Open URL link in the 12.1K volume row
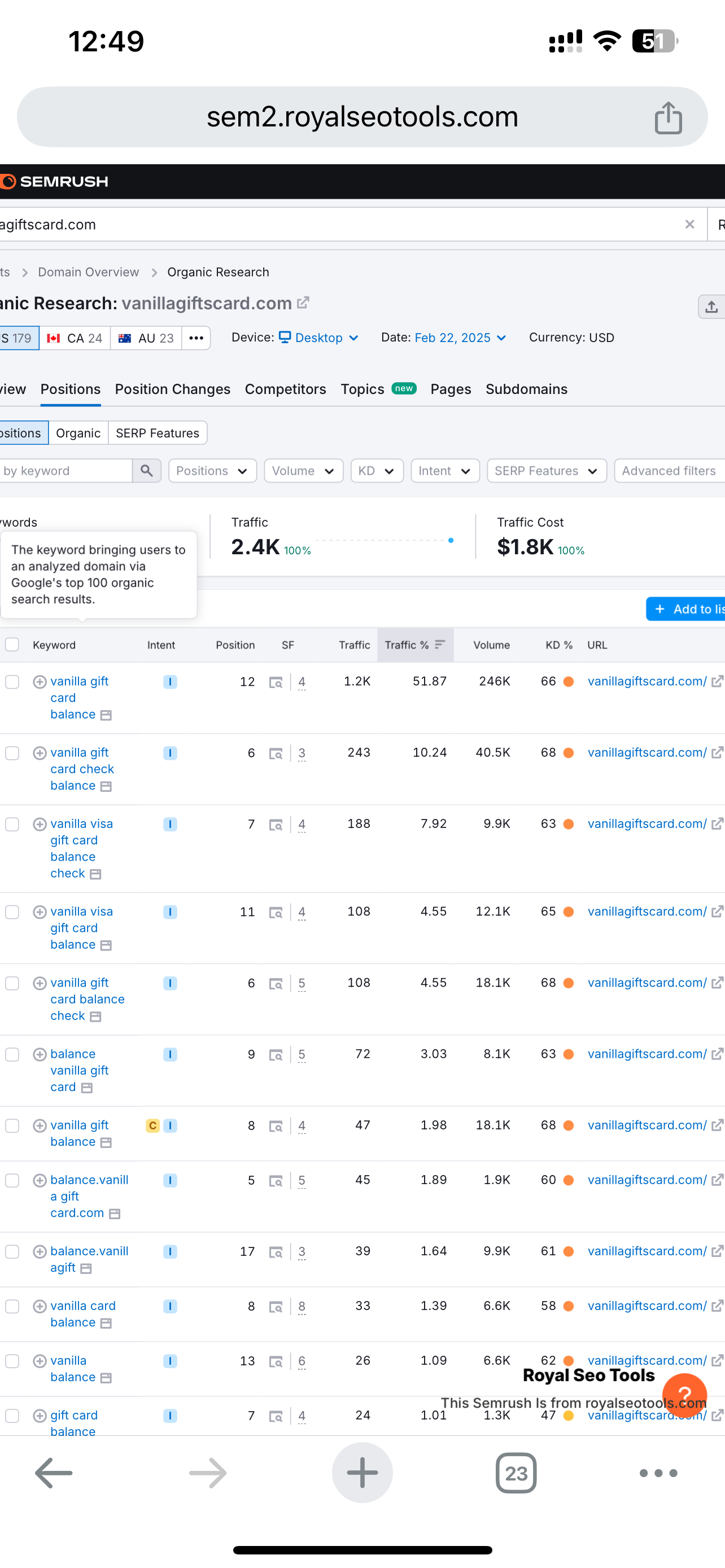This screenshot has width=725, height=1568. (647, 911)
